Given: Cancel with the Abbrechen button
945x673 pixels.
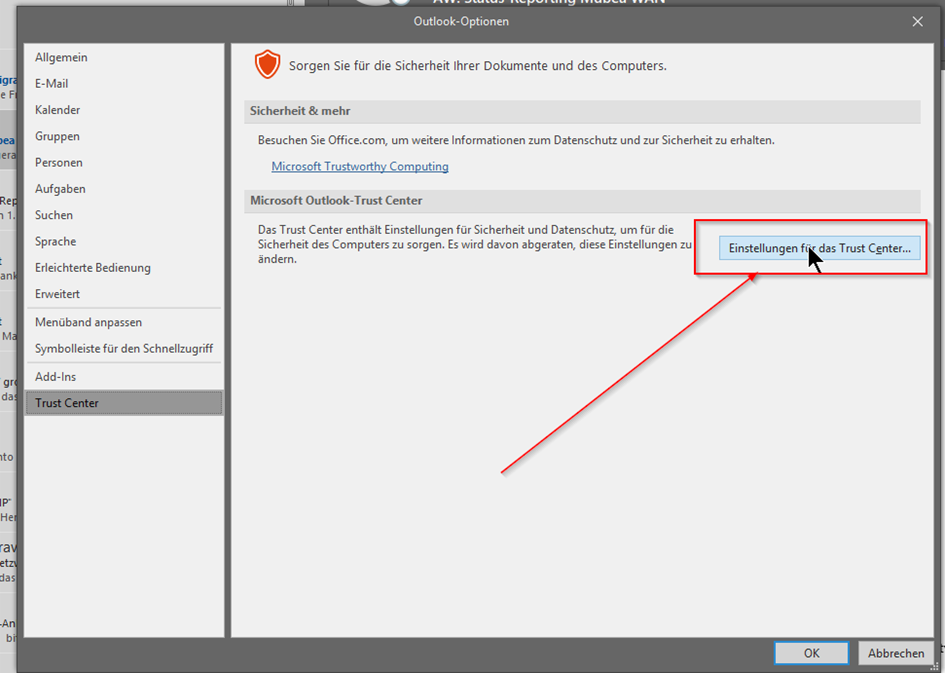Looking at the screenshot, I should 896,653.
